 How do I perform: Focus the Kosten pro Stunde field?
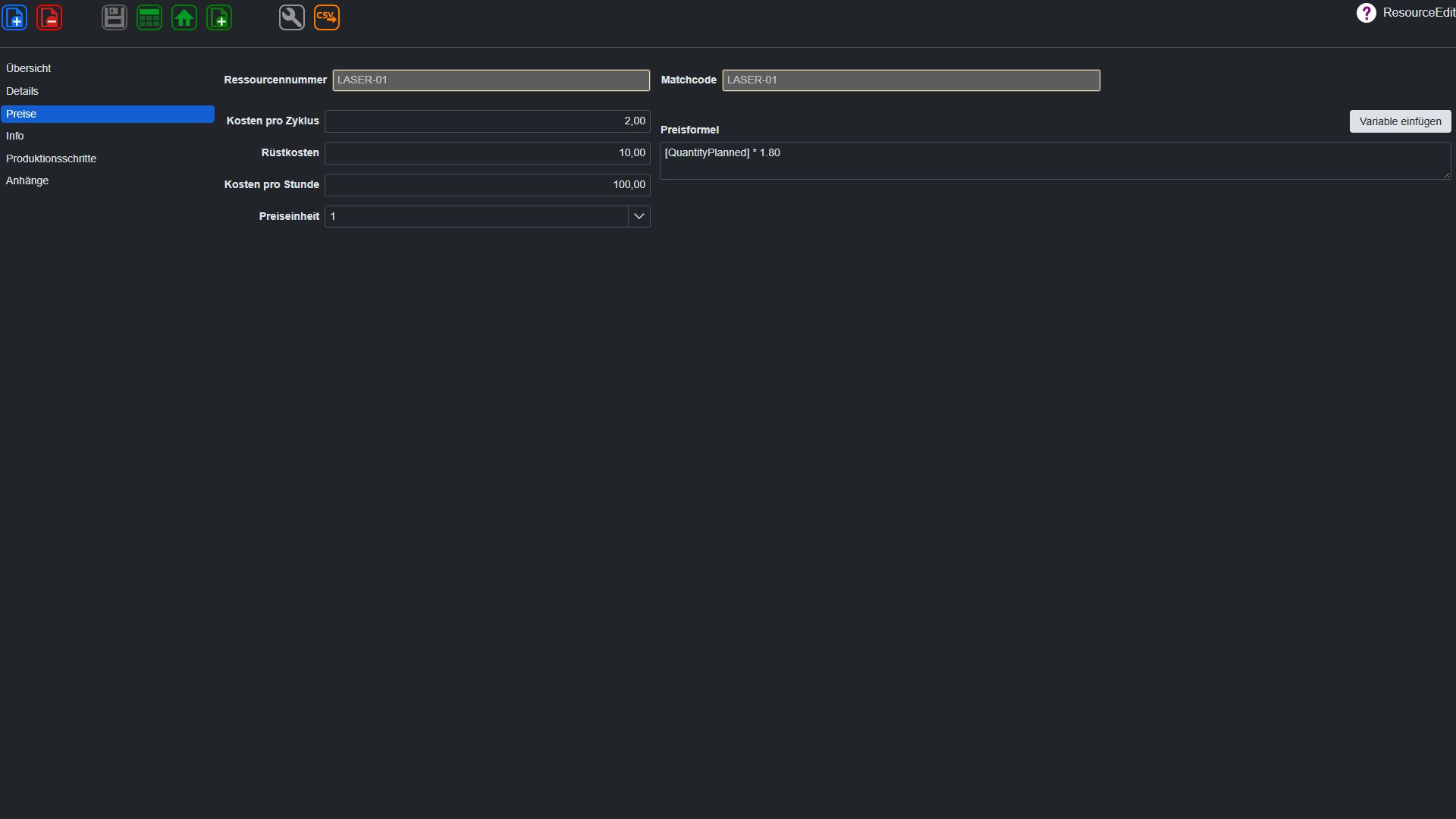tap(488, 185)
